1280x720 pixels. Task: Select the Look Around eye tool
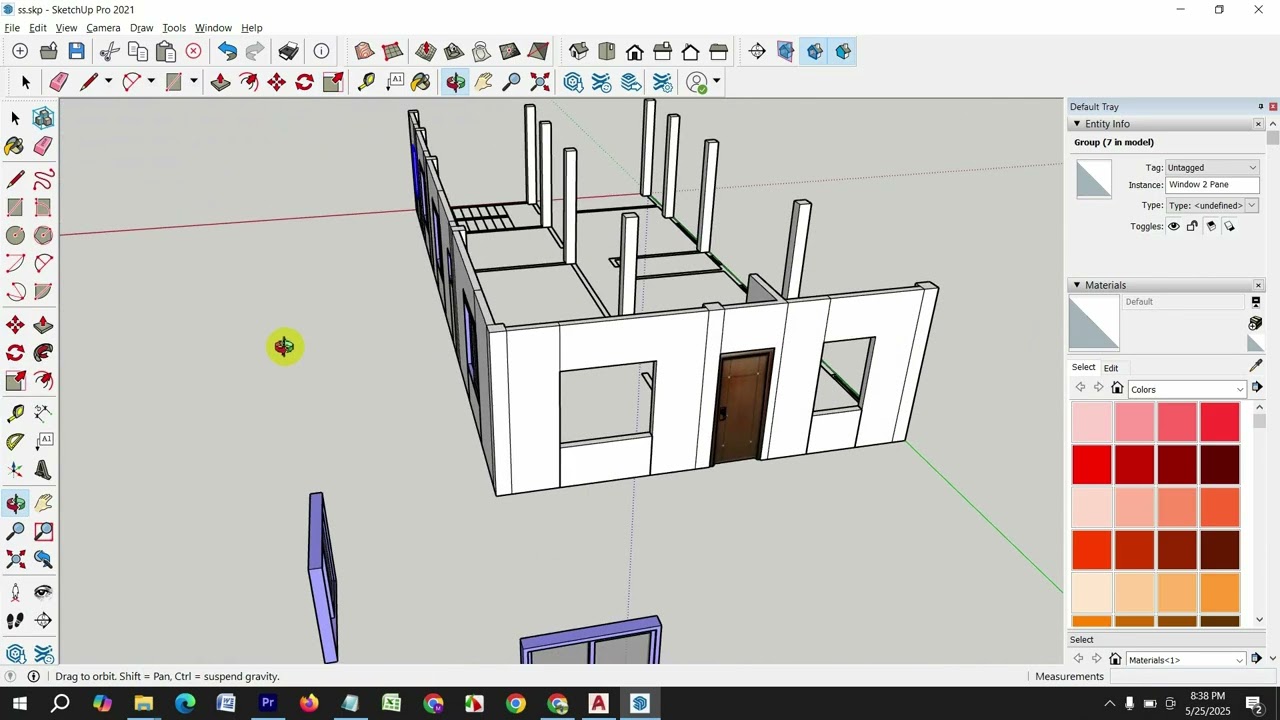pos(43,593)
